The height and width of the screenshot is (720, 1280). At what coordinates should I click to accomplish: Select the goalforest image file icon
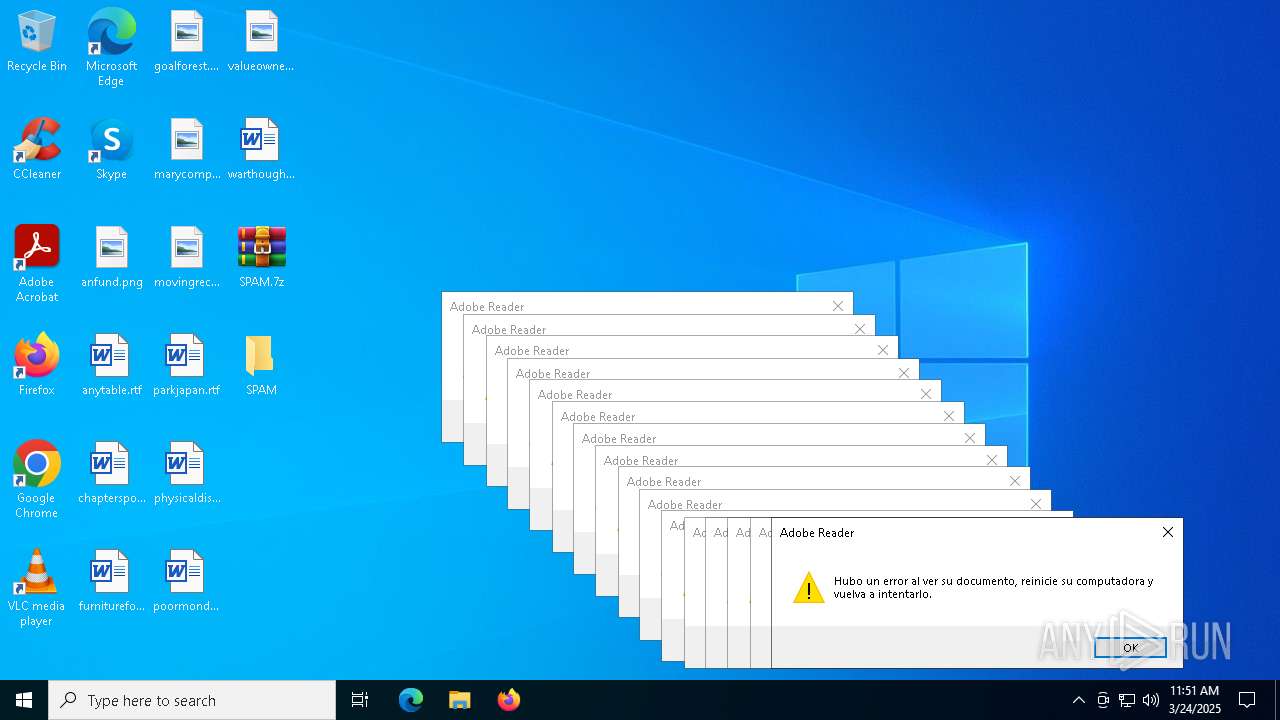(x=186, y=42)
